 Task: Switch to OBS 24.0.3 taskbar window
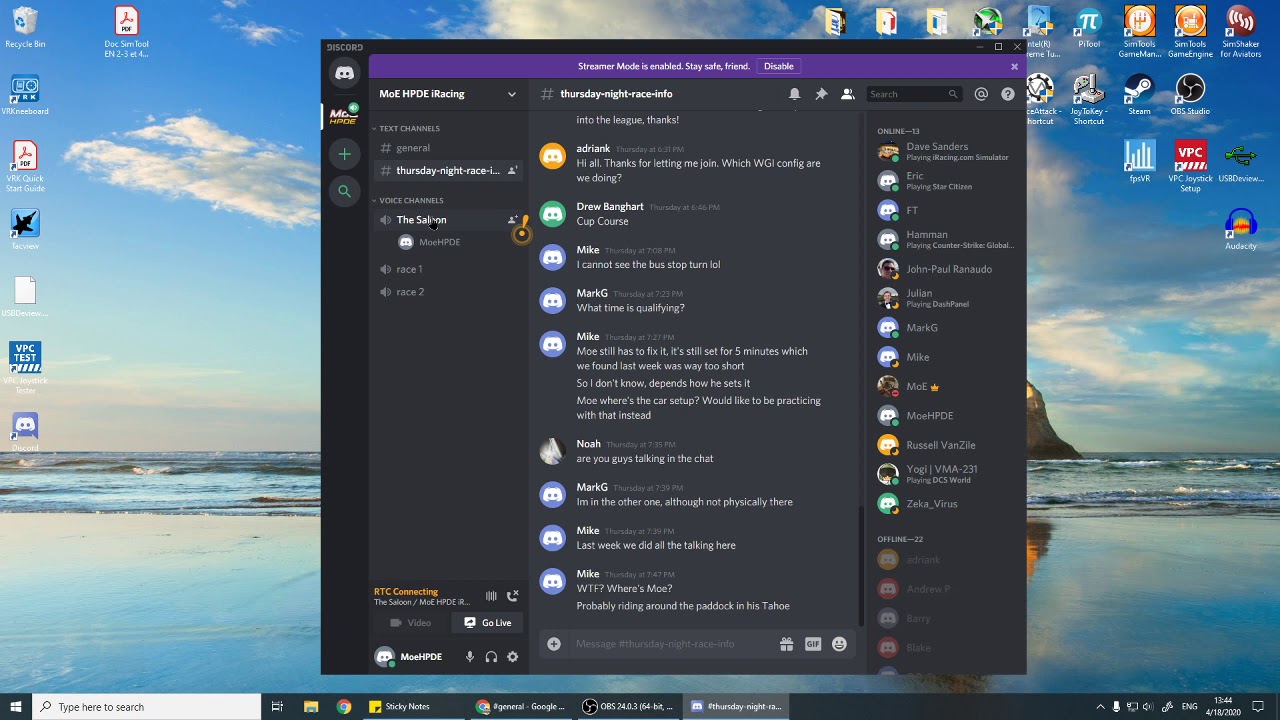(x=629, y=707)
